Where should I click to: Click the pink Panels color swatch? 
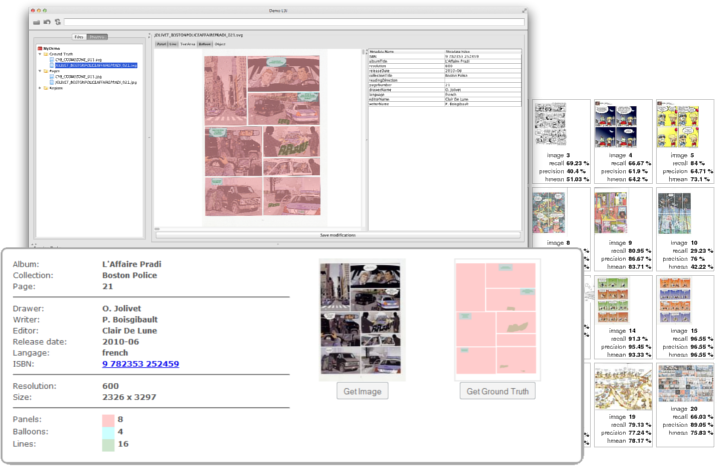[108, 420]
